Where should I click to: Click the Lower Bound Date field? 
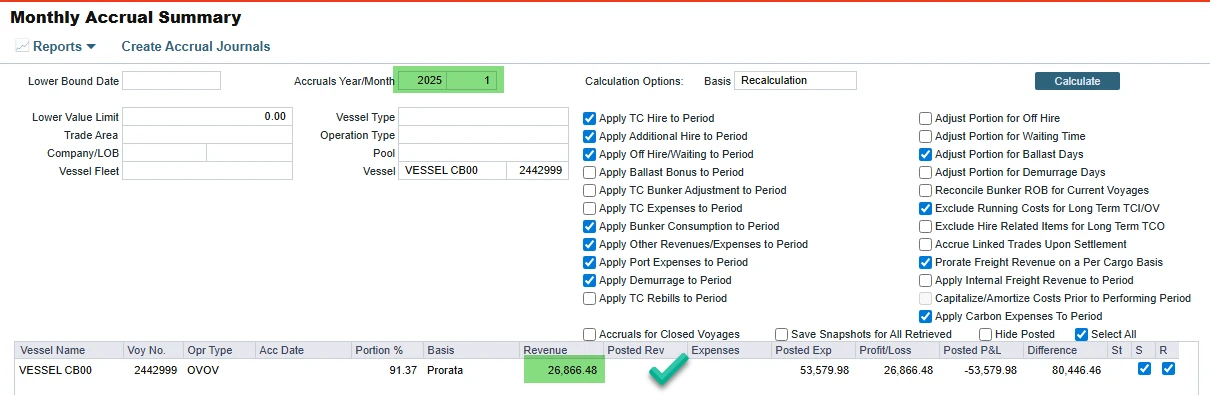[x=171, y=80]
